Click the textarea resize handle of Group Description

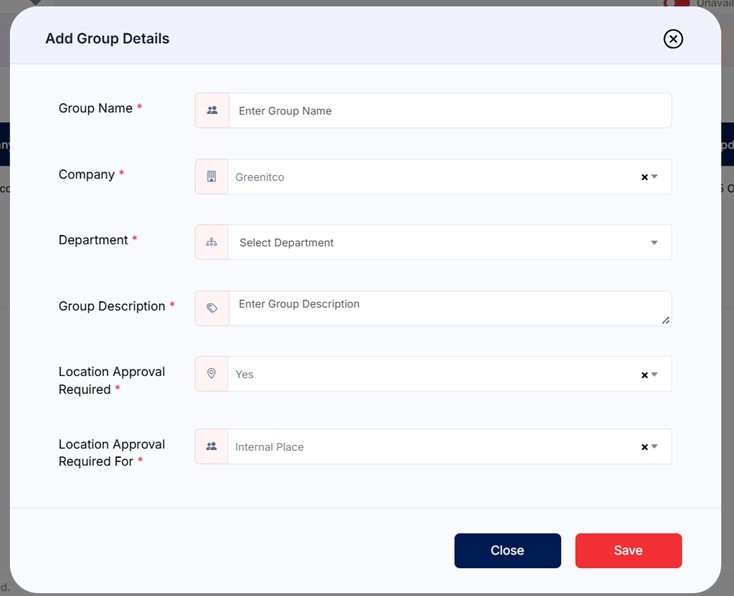tap(666, 320)
